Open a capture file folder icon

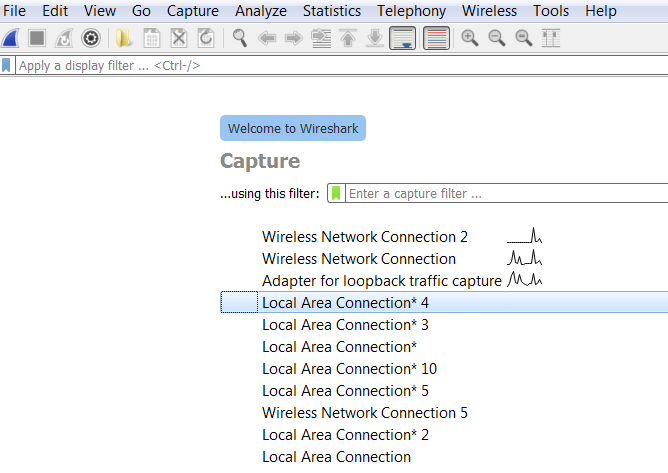pyautogui.click(x=124, y=38)
